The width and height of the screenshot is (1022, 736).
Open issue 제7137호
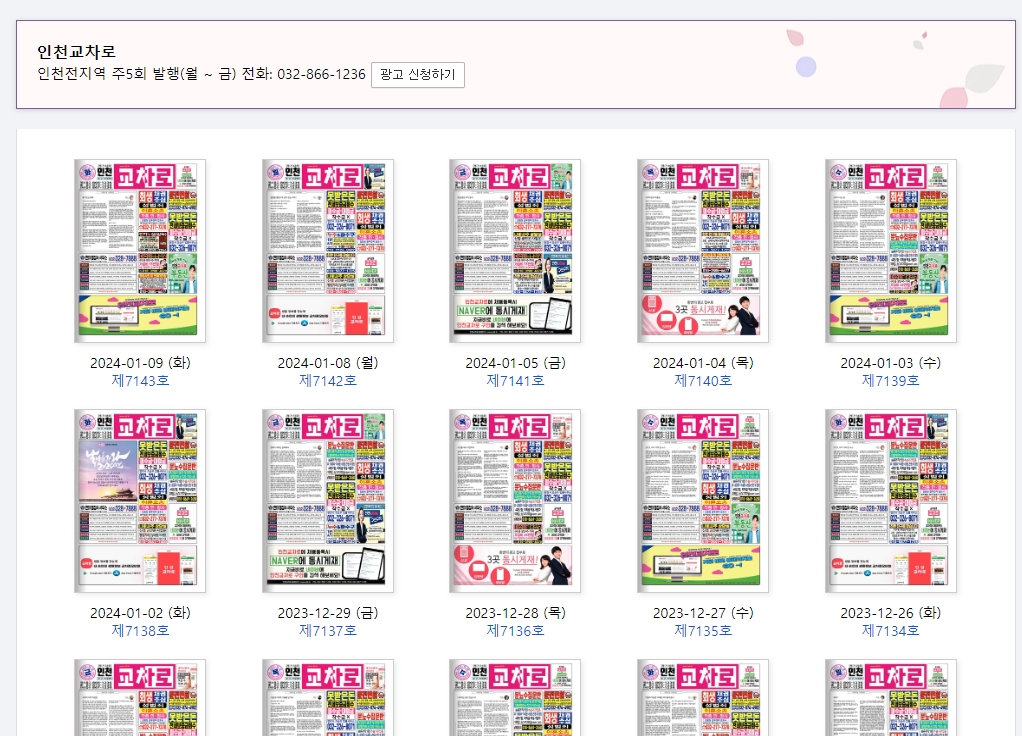[x=327, y=630]
